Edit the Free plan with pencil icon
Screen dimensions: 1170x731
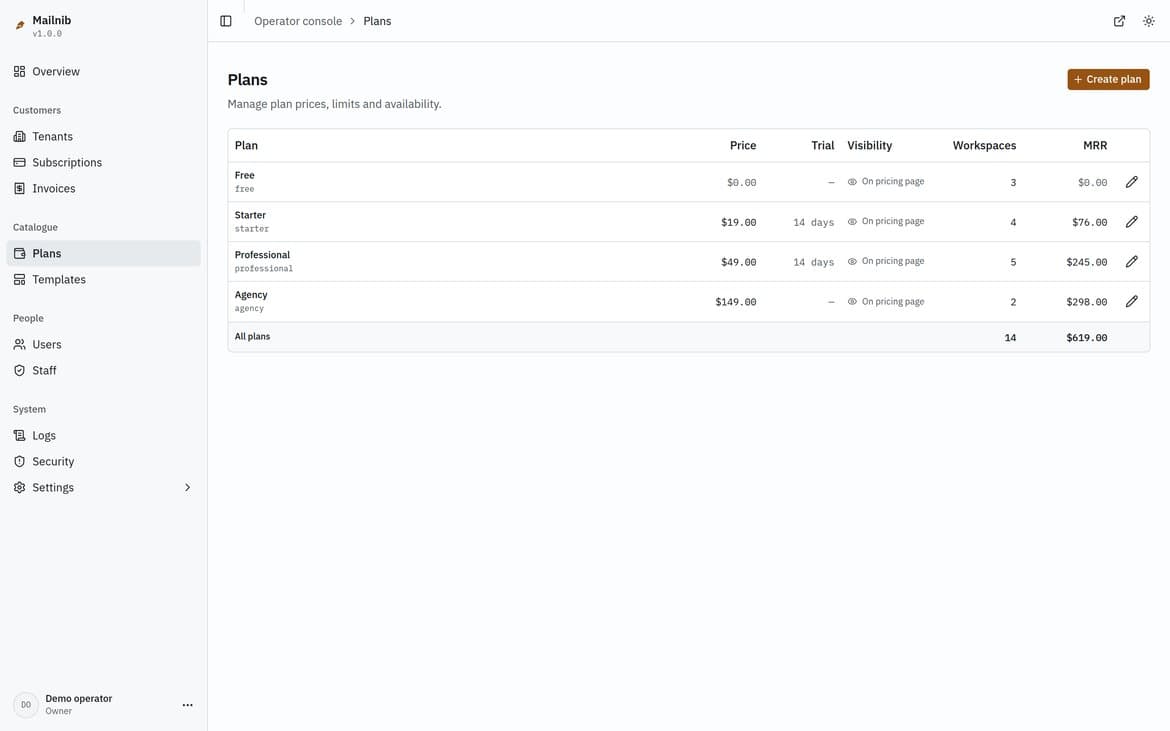(1132, 182)
